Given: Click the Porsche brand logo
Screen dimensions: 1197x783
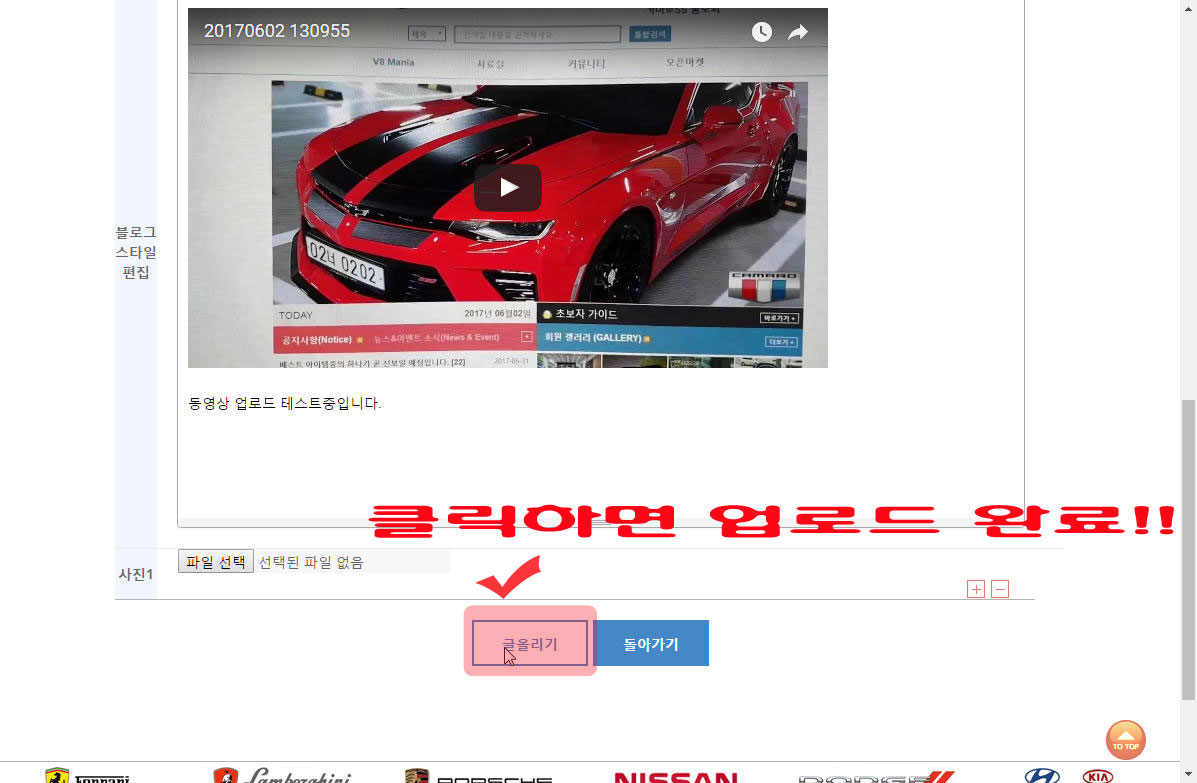Looking at the screenshot, I should click(x=478, y=775).
